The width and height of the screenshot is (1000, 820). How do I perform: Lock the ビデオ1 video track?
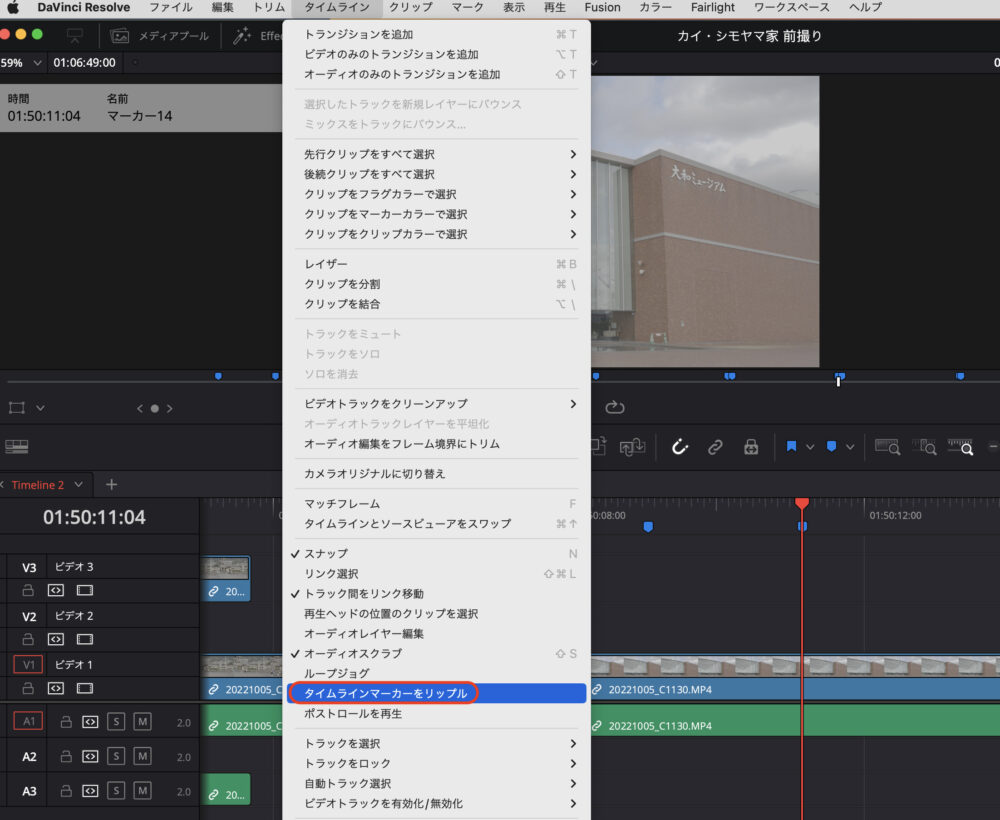[x=29, y=688]
